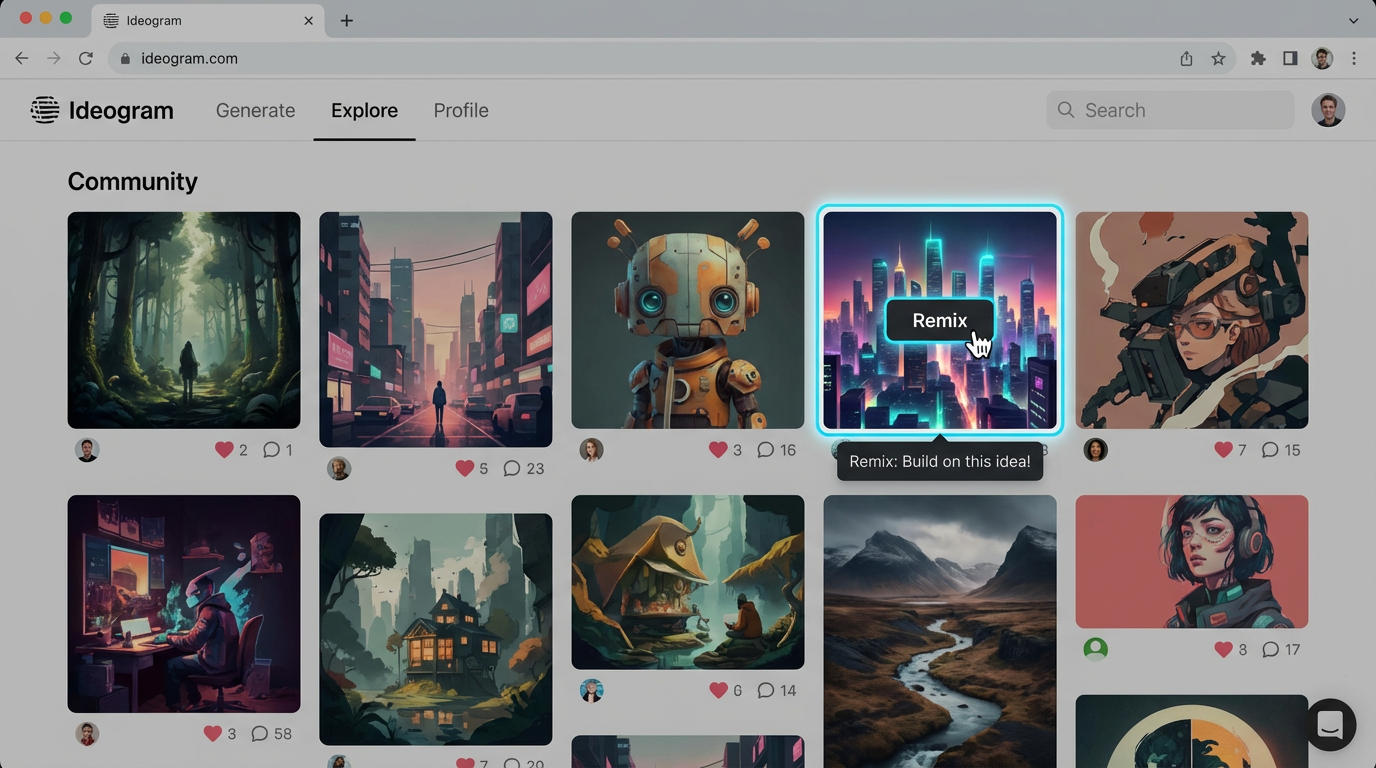This screenshot has height=768, width=1376.
Task: Reload the page
Action: click(x=86, y=59)
